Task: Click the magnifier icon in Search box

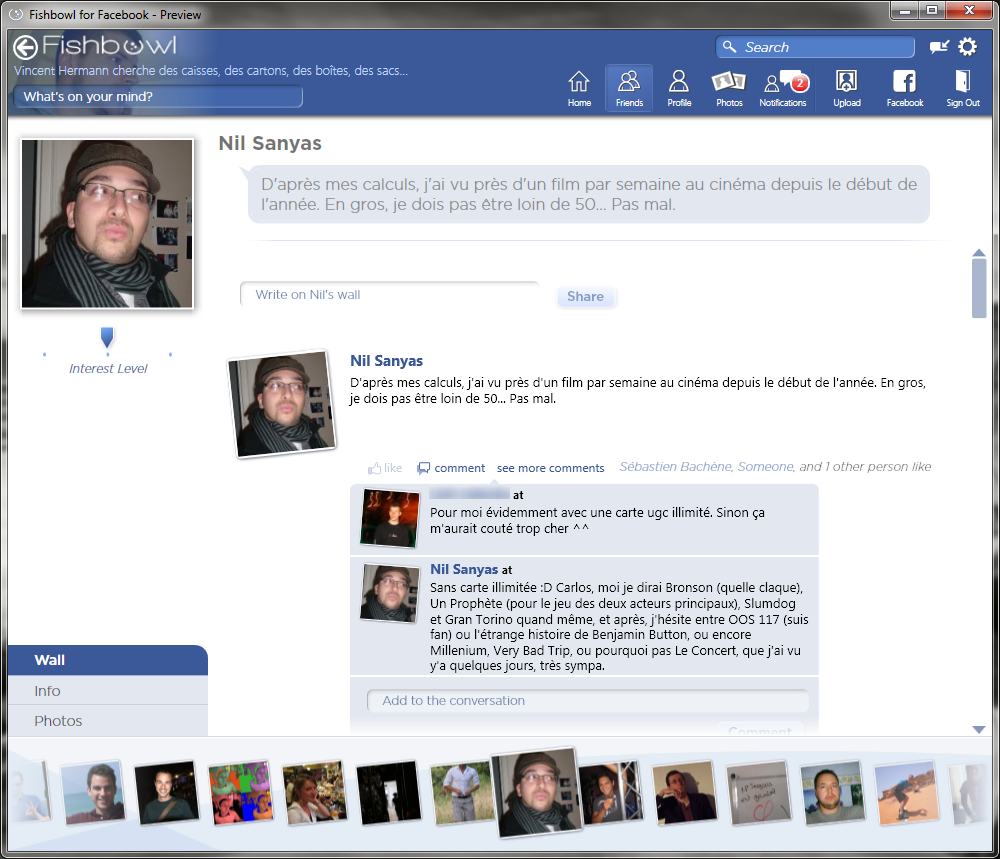Action: 730,47
